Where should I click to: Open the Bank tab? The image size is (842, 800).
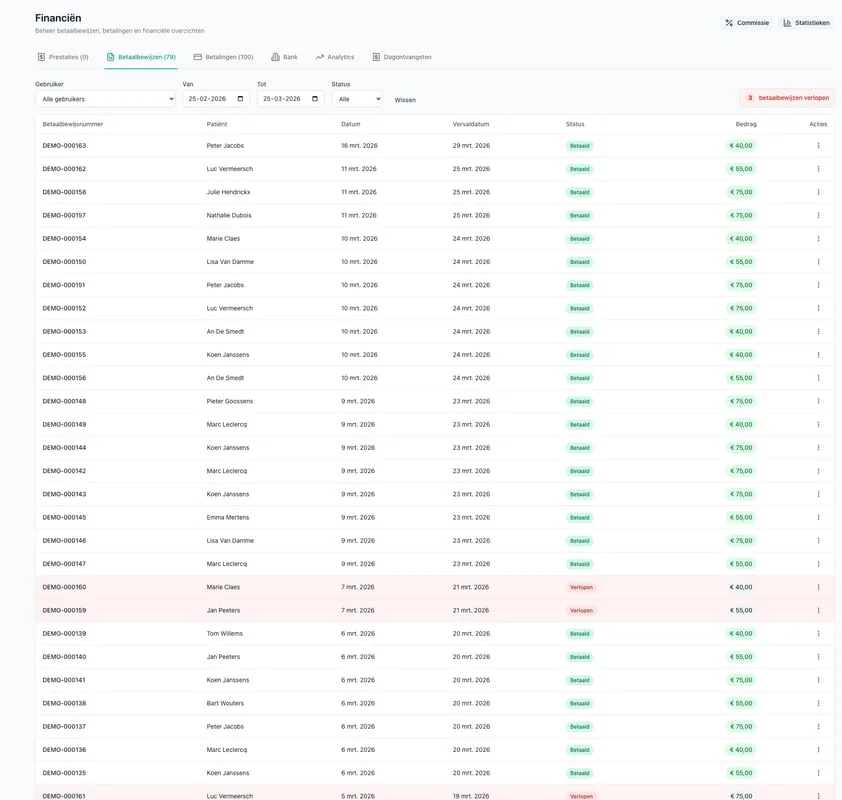[x=284, y=57]
